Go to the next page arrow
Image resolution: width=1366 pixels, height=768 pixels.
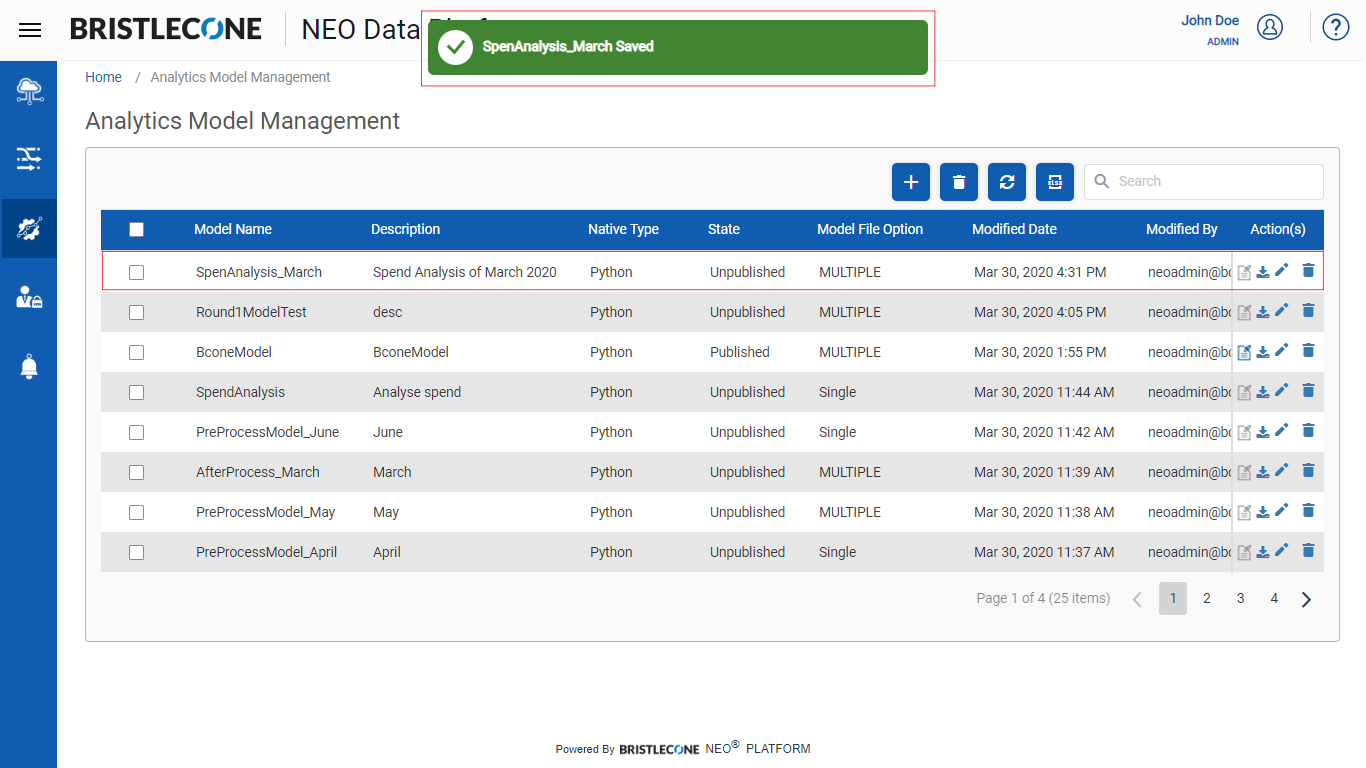tap(1306, 599)
